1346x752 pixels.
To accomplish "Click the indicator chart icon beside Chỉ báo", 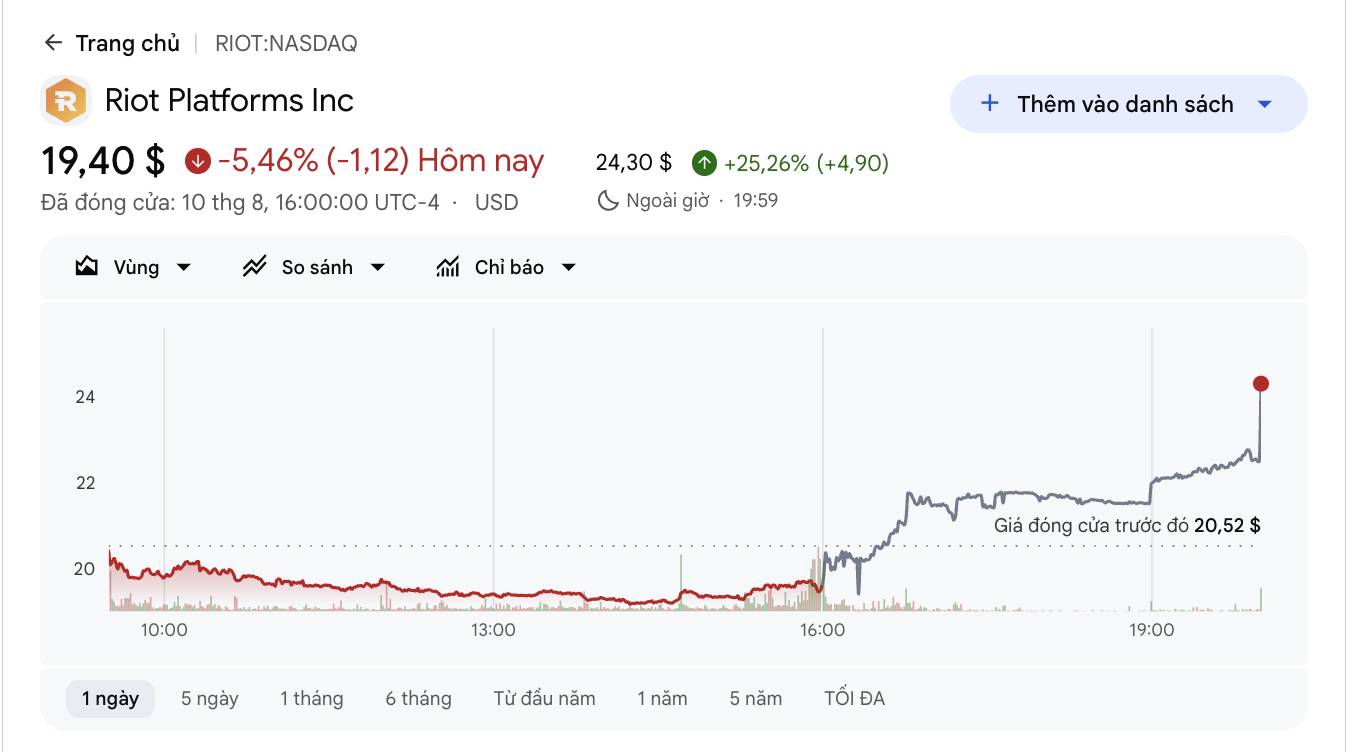I will (448, 267).
